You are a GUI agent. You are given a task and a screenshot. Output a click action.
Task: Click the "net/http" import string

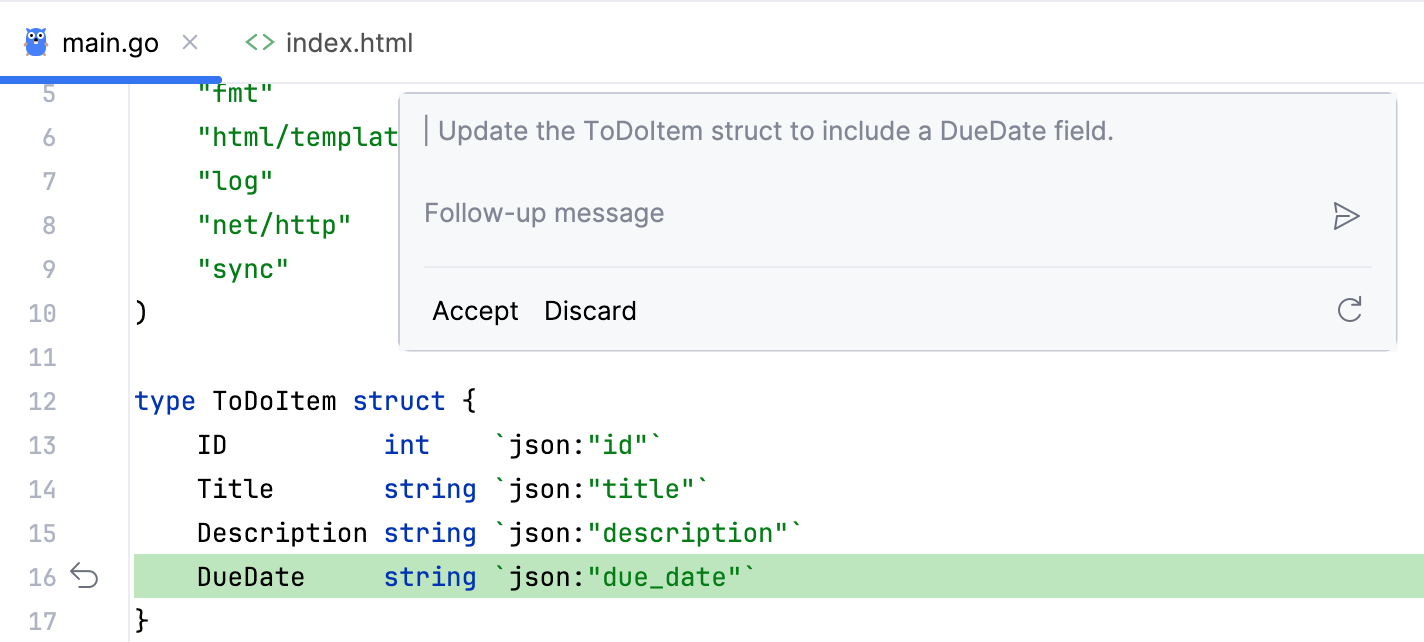tap(274, 225)
